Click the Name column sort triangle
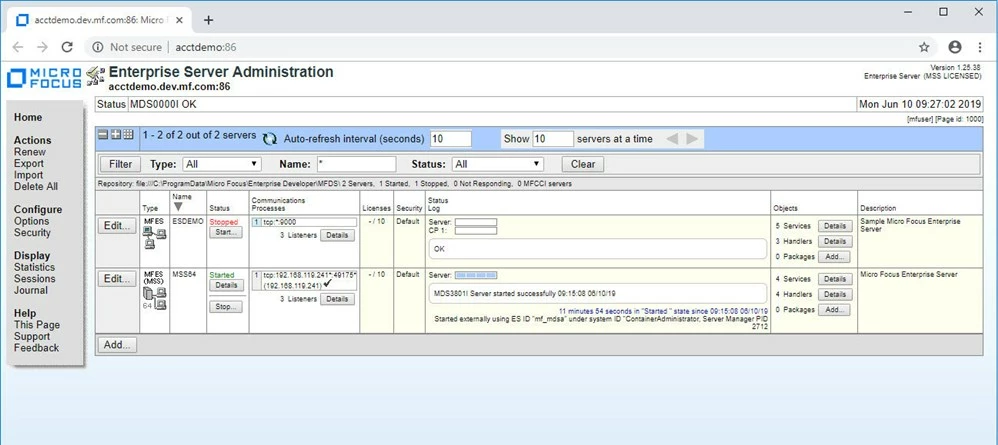 point(178,207)
